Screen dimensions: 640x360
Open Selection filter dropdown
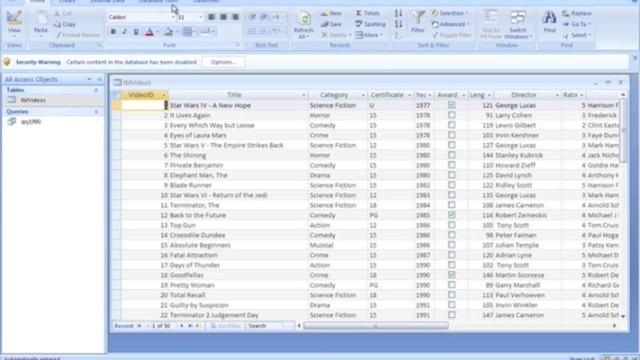[x=450, y=13]
